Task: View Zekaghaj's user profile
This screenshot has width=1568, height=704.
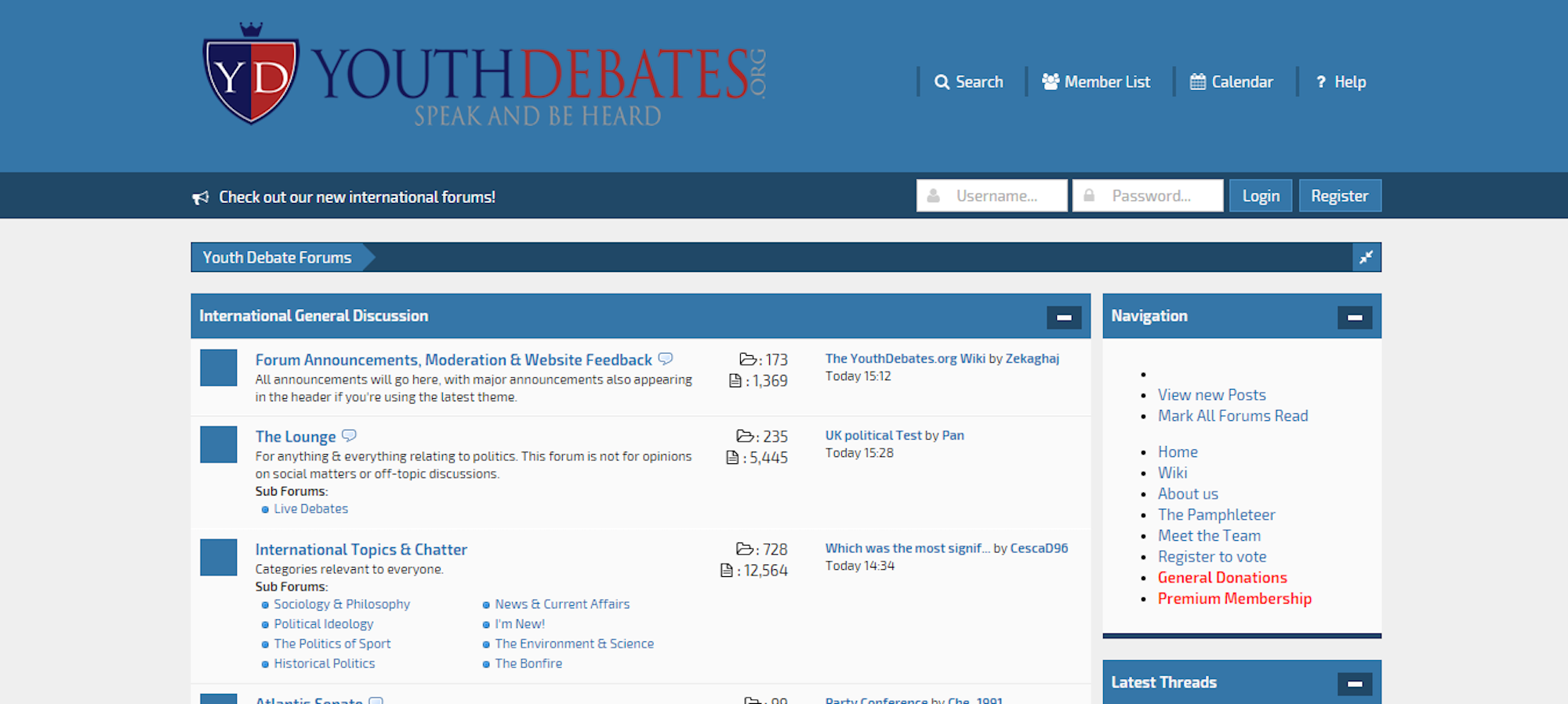Action: click(x=1033, y=358)
